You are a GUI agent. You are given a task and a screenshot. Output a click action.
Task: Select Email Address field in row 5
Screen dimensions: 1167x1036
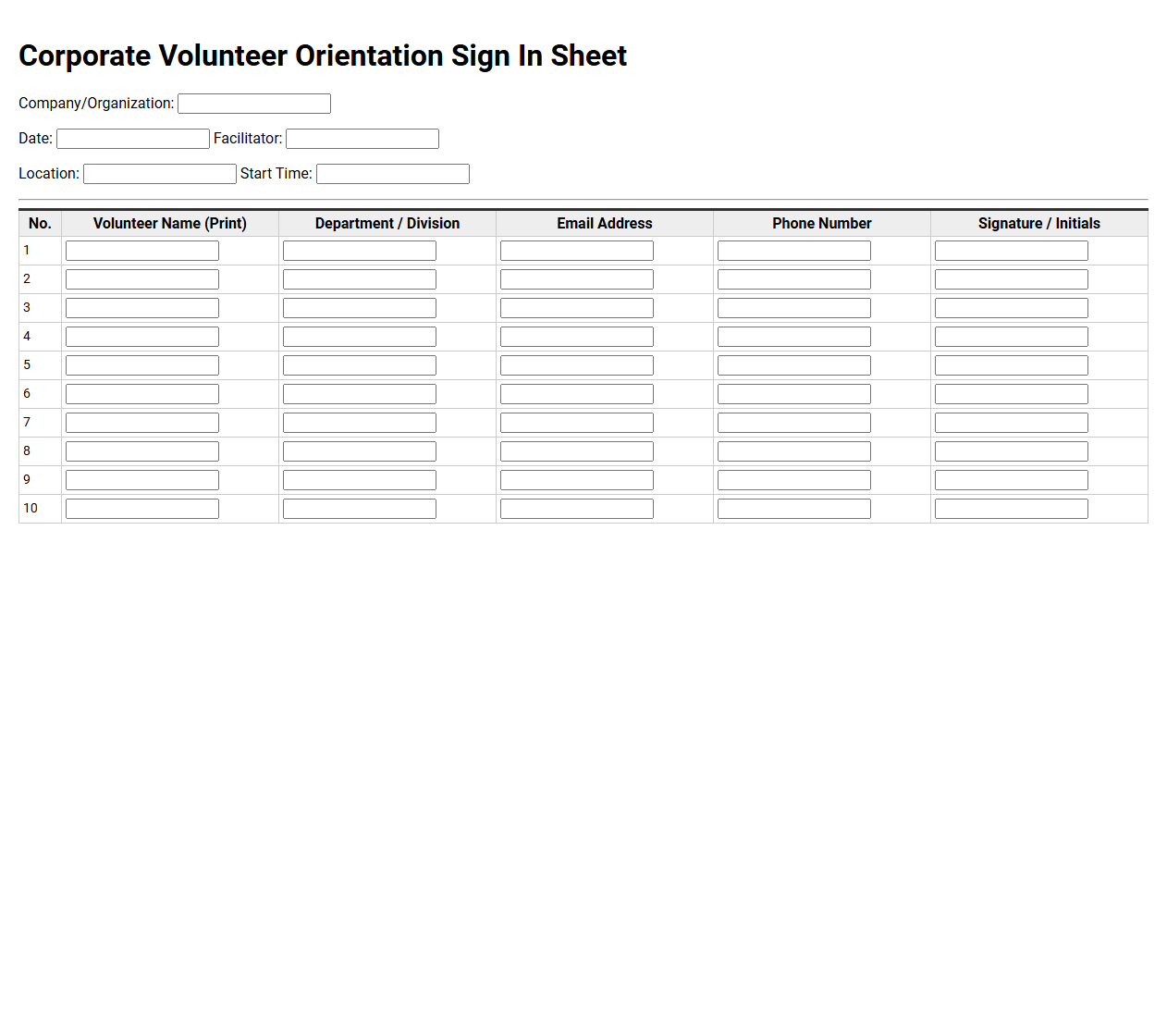577,365
